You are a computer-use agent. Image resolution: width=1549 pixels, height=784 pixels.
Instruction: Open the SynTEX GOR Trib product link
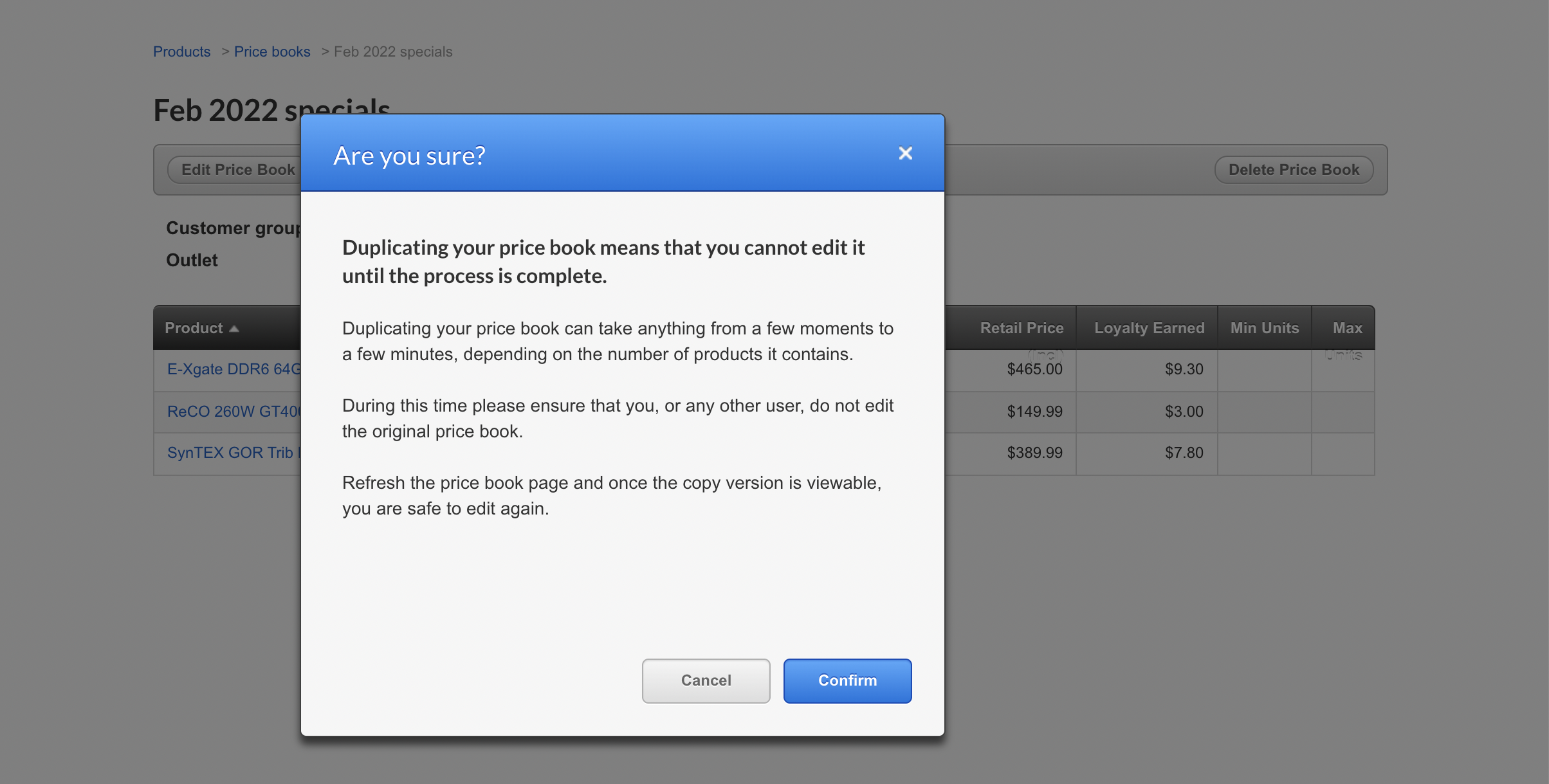pyautogui.click(x=232, y=453)
